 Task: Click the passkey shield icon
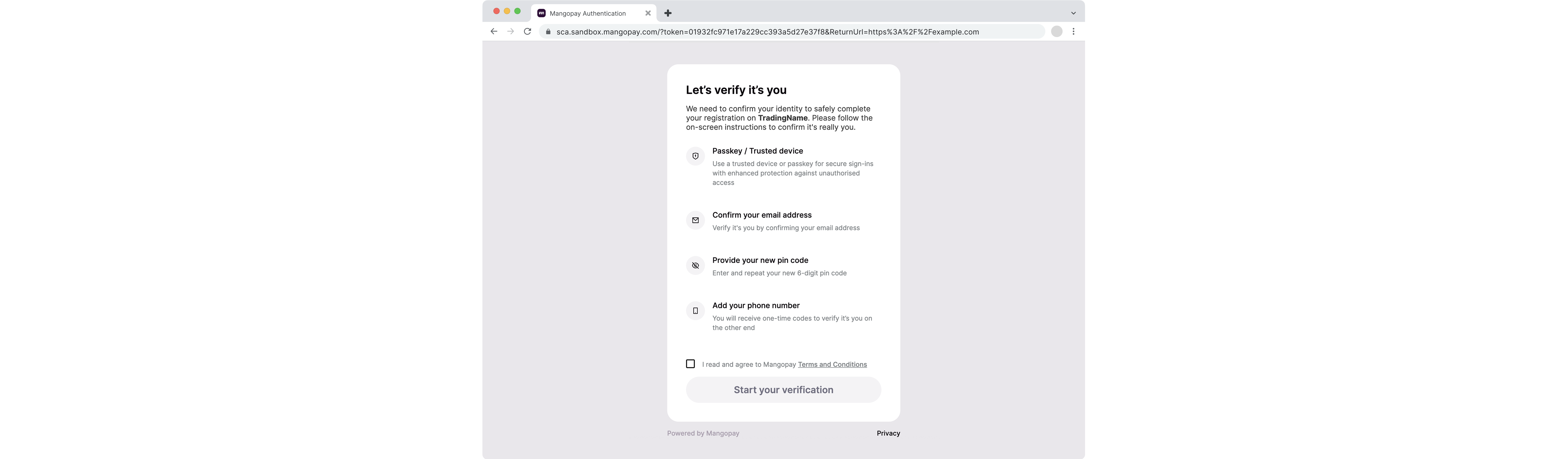click(x=695, y=156)
